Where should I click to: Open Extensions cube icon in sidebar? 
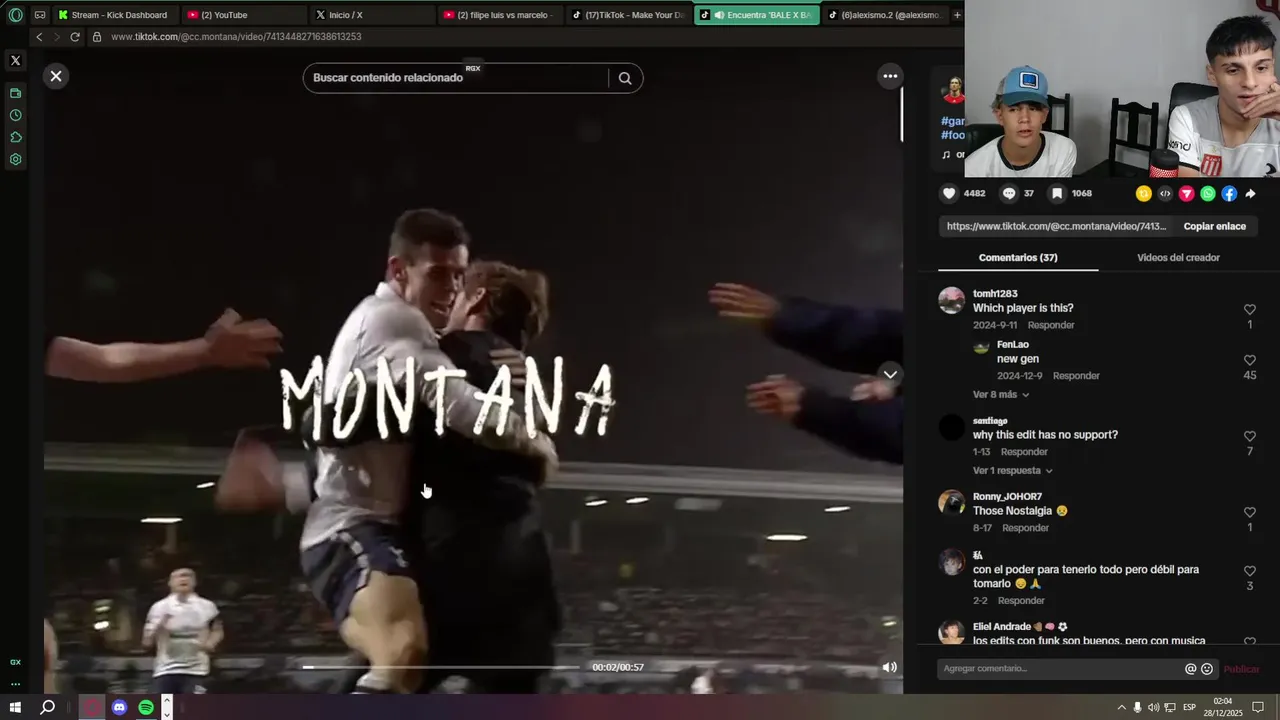pos(15,137)
